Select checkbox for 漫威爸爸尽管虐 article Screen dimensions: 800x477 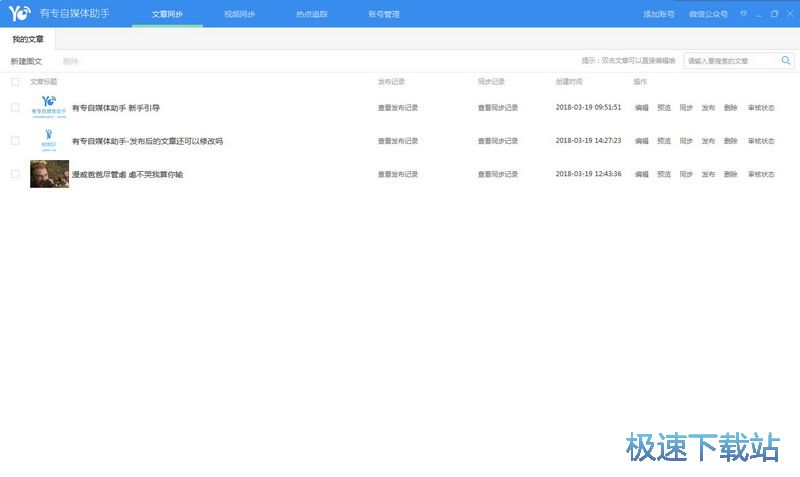(x=15, y=174)
